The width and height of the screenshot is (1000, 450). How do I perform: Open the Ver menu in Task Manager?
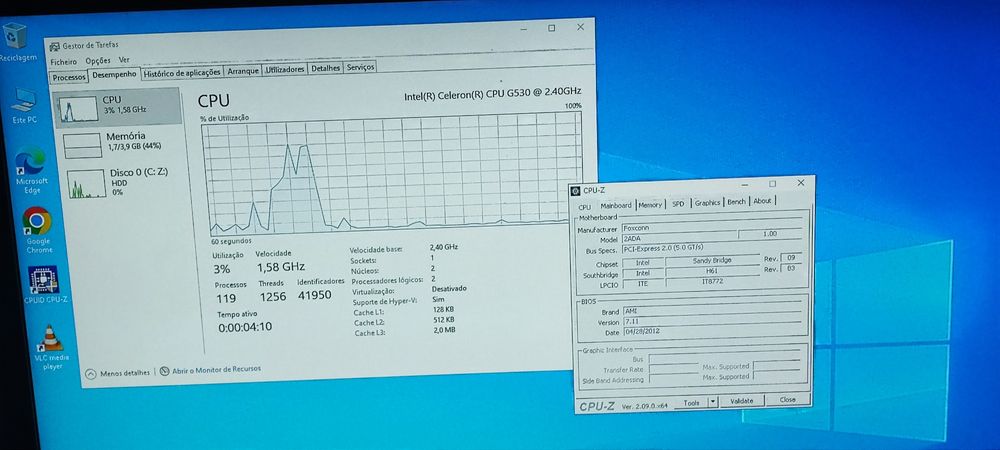pyautogui.click(x=124, y=59)
